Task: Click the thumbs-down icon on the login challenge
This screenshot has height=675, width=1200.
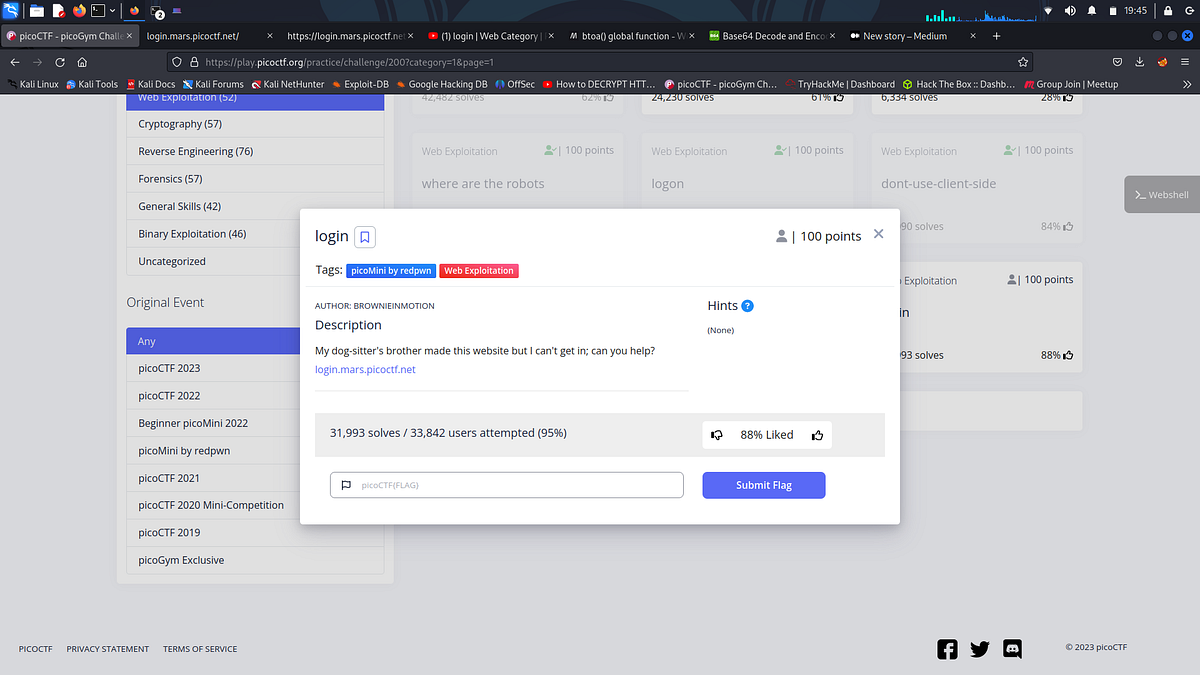Action: [717, 434]
